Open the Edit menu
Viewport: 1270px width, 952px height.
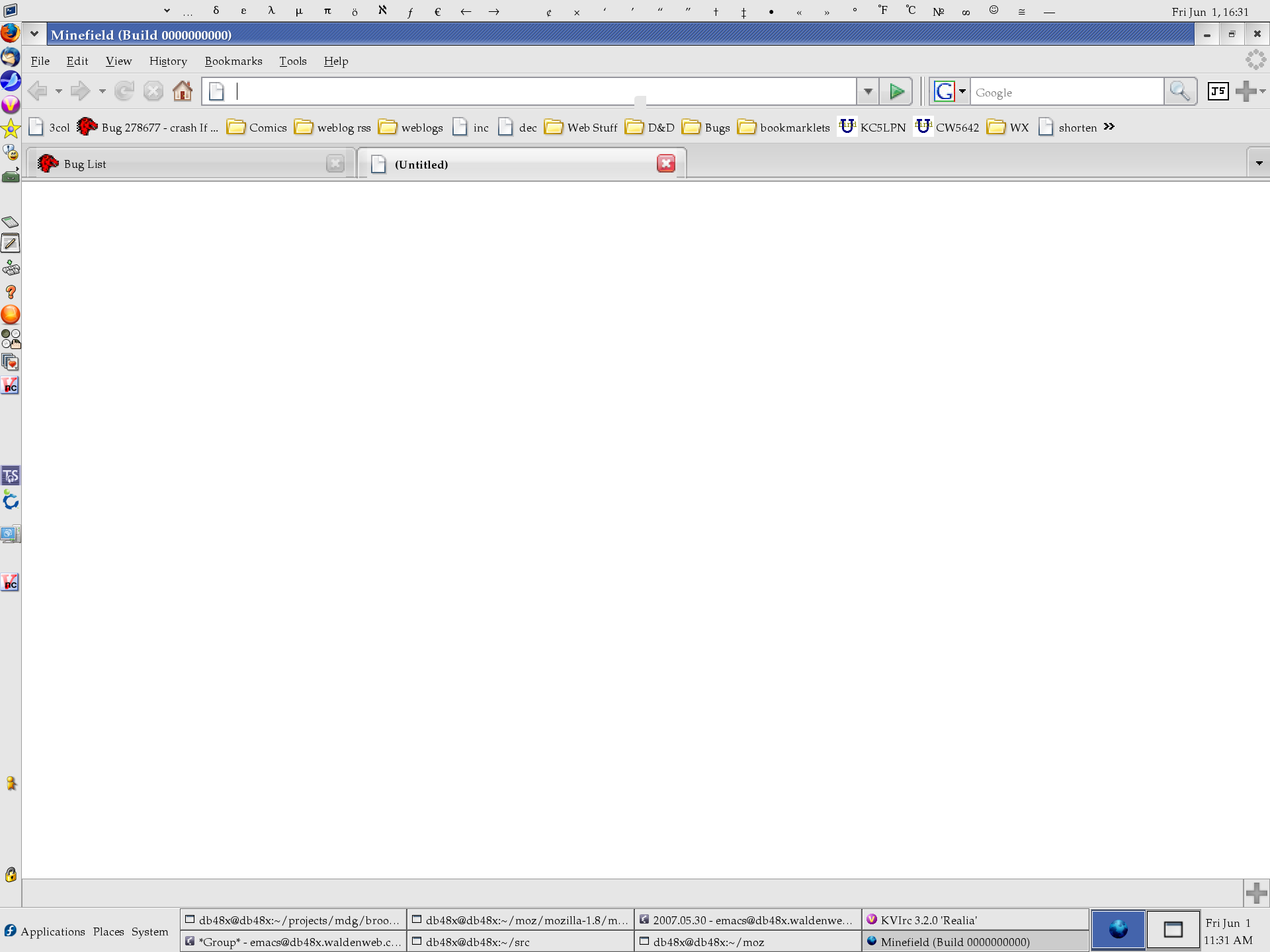(77, 61)
